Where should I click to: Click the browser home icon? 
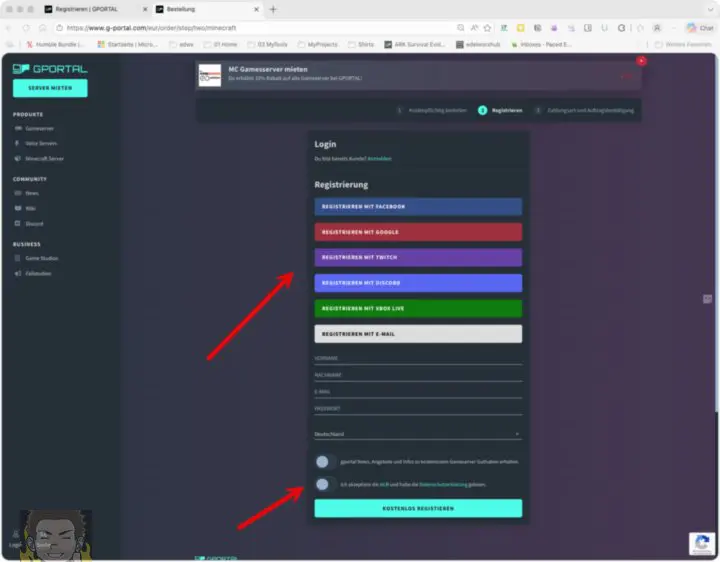point(43,28)
